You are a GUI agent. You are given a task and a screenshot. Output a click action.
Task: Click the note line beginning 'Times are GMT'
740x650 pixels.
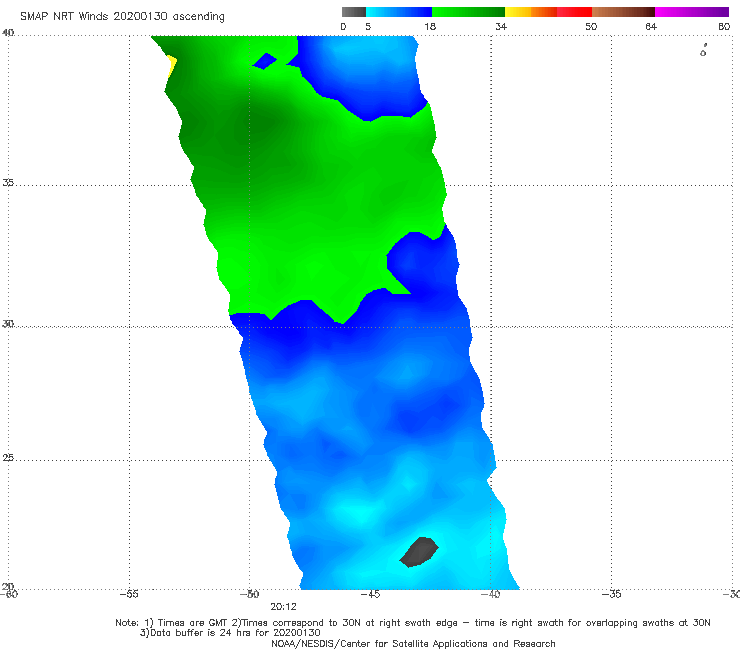tap(413, 623)
